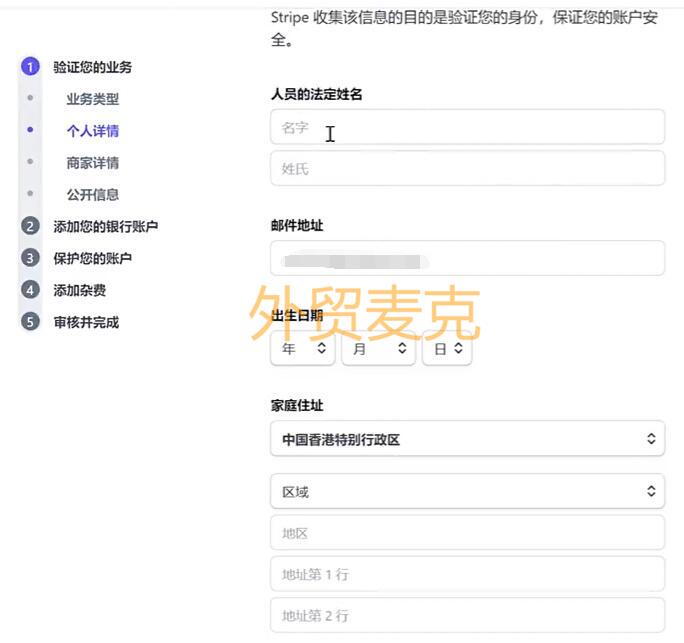Focus the 名字 first name field

pyautogui.click(x=467, y=127)
